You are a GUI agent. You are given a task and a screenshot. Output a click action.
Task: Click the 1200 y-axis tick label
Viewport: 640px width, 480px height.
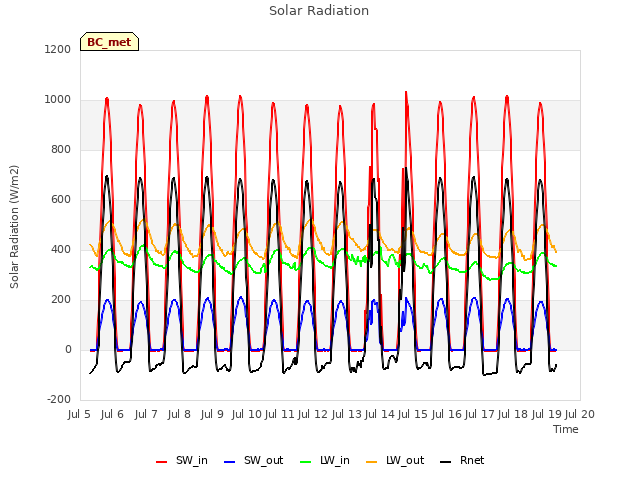[58, 49]
